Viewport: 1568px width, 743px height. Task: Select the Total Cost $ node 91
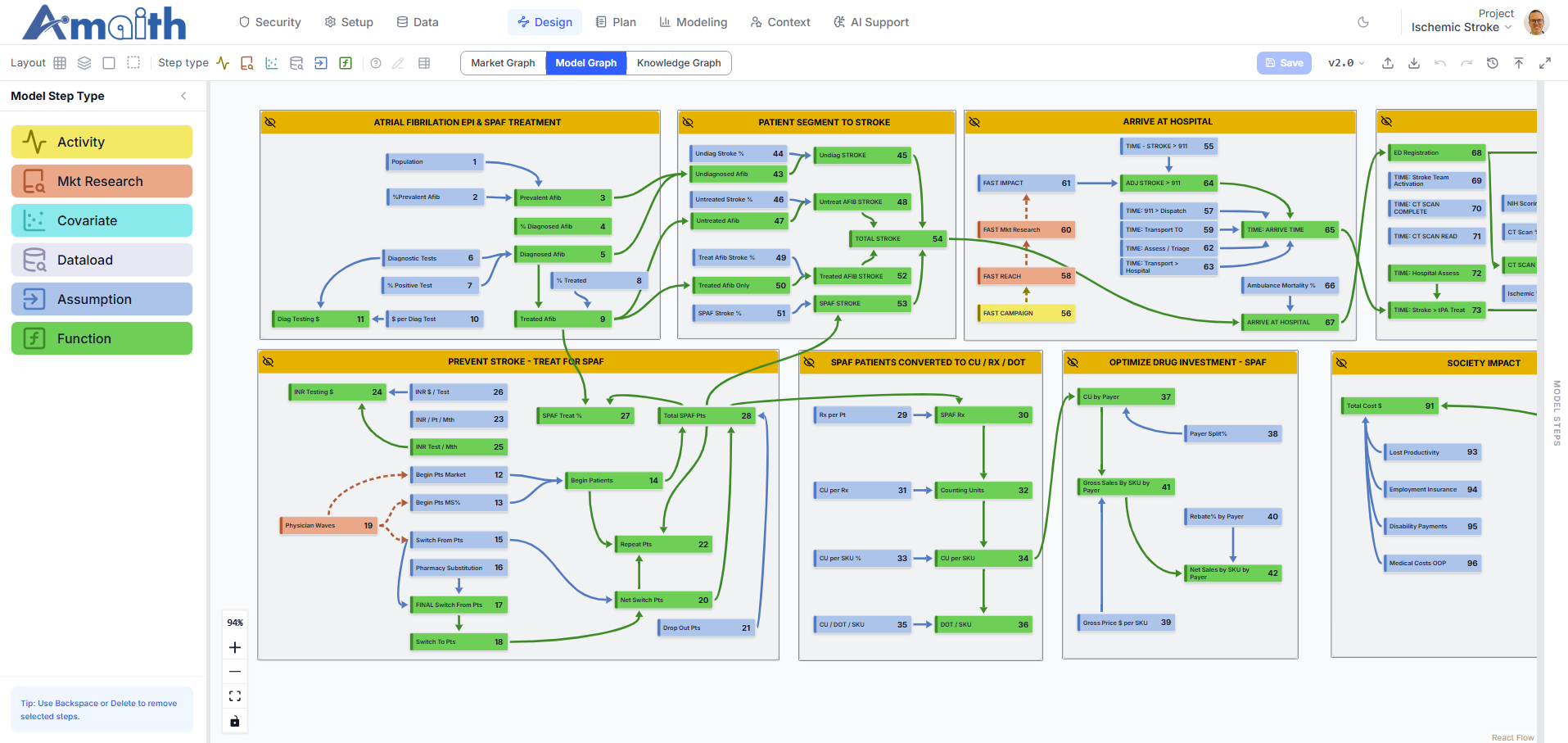[1390, 405]
